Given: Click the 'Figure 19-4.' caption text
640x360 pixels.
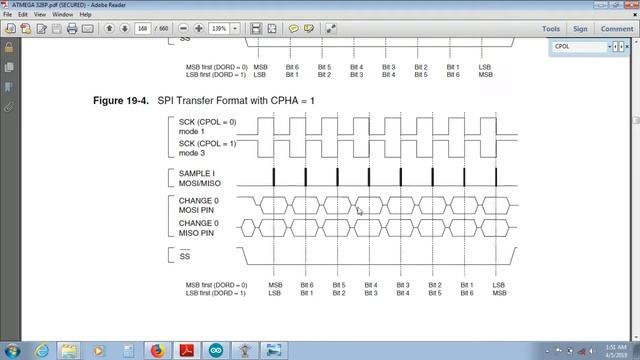Looking at the screenshot, I should (121, 101).
